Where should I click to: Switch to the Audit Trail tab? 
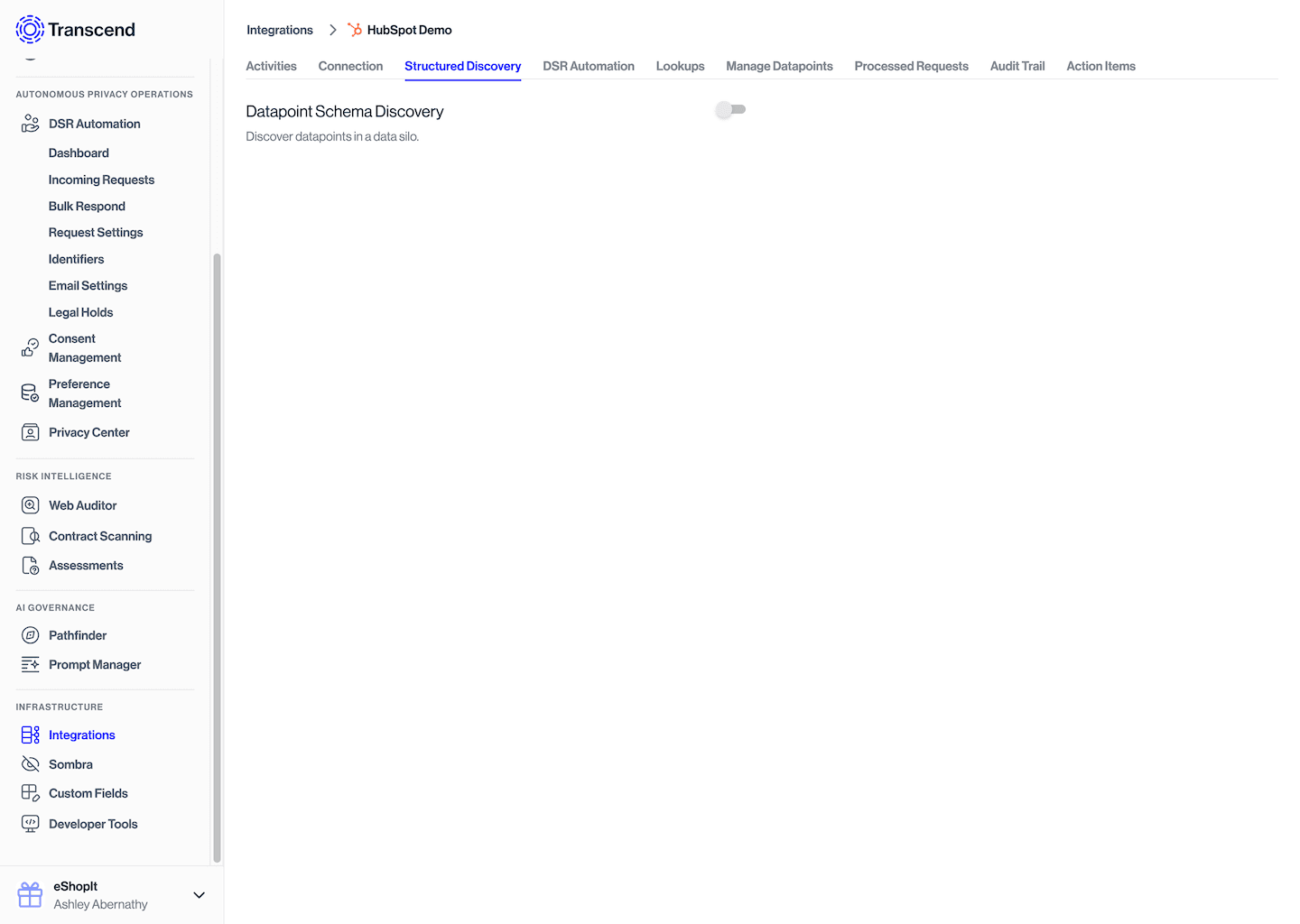(x=1017, y=66)
